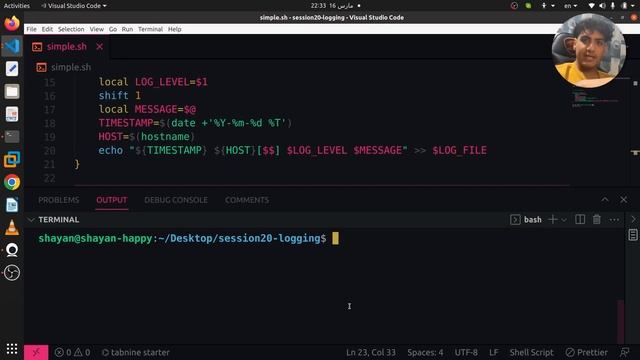Open the File menu

[x=31, y=29]
